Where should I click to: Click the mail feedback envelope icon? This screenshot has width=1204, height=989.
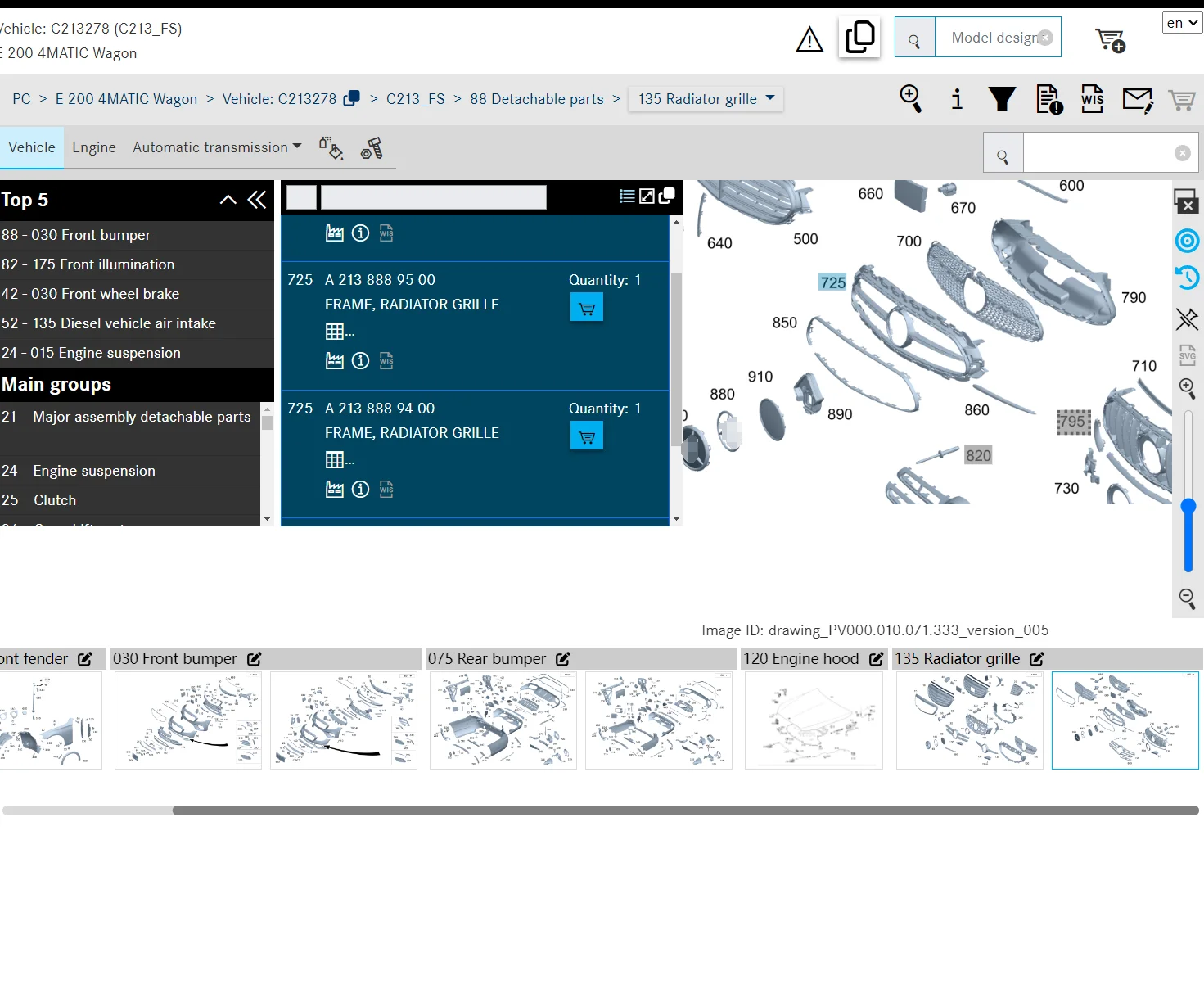click(1138, 100)
